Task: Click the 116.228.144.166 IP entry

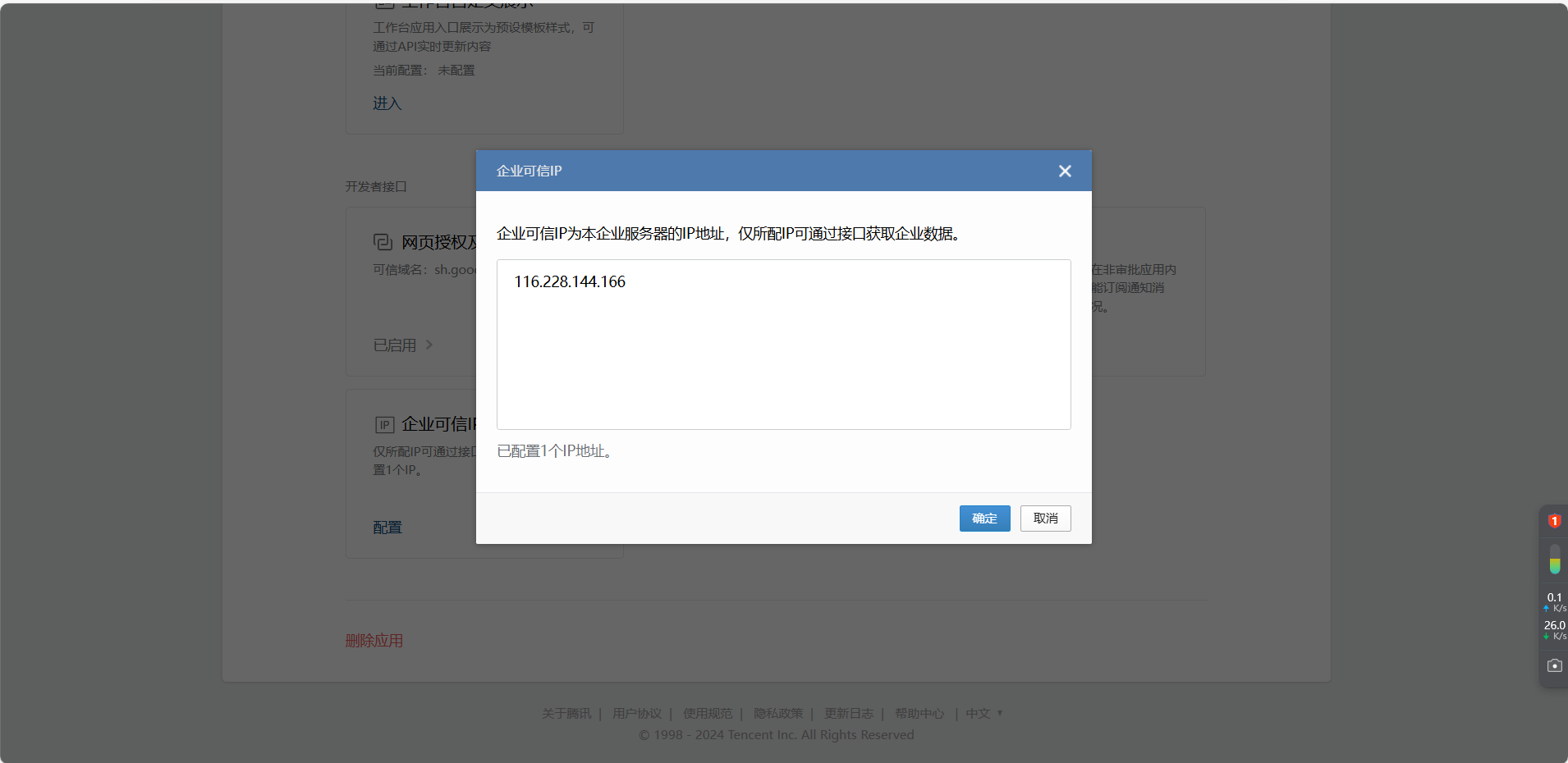Action: click(570, 281)
